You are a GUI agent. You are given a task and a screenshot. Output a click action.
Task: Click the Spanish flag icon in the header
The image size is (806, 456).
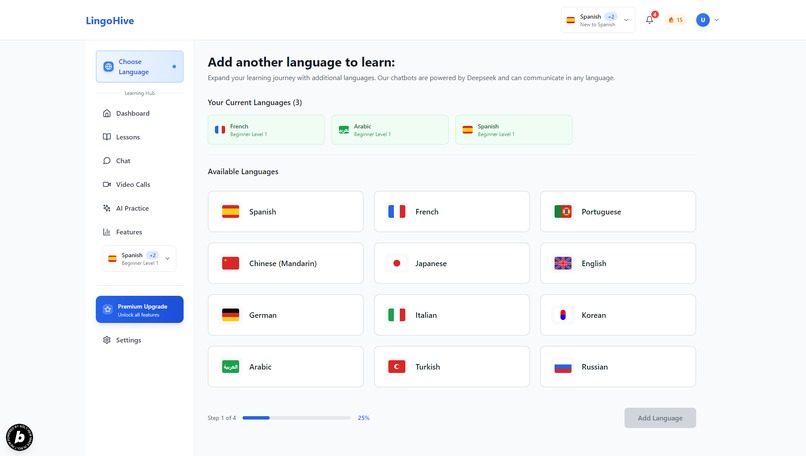pos(571,20)
